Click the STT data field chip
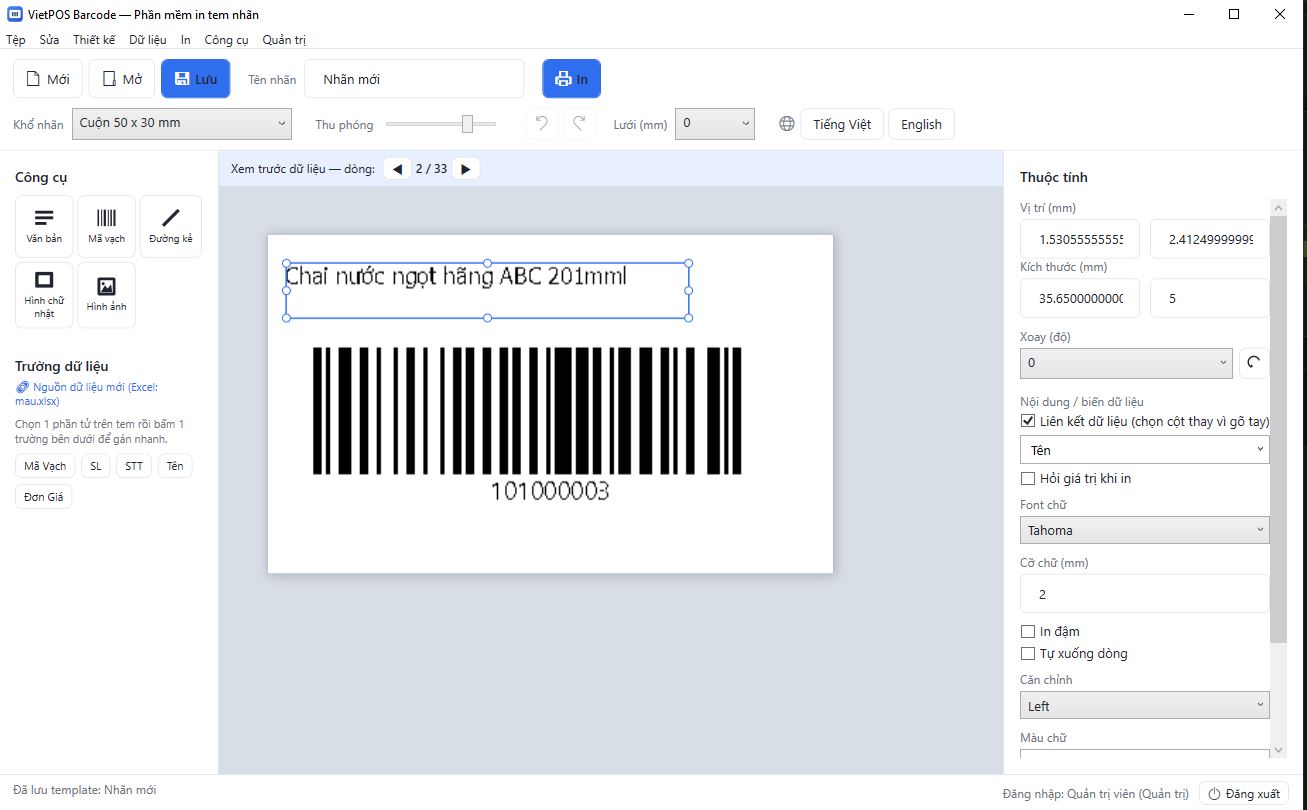This screenshot has width=1307, height=810. tap(134, 466)
